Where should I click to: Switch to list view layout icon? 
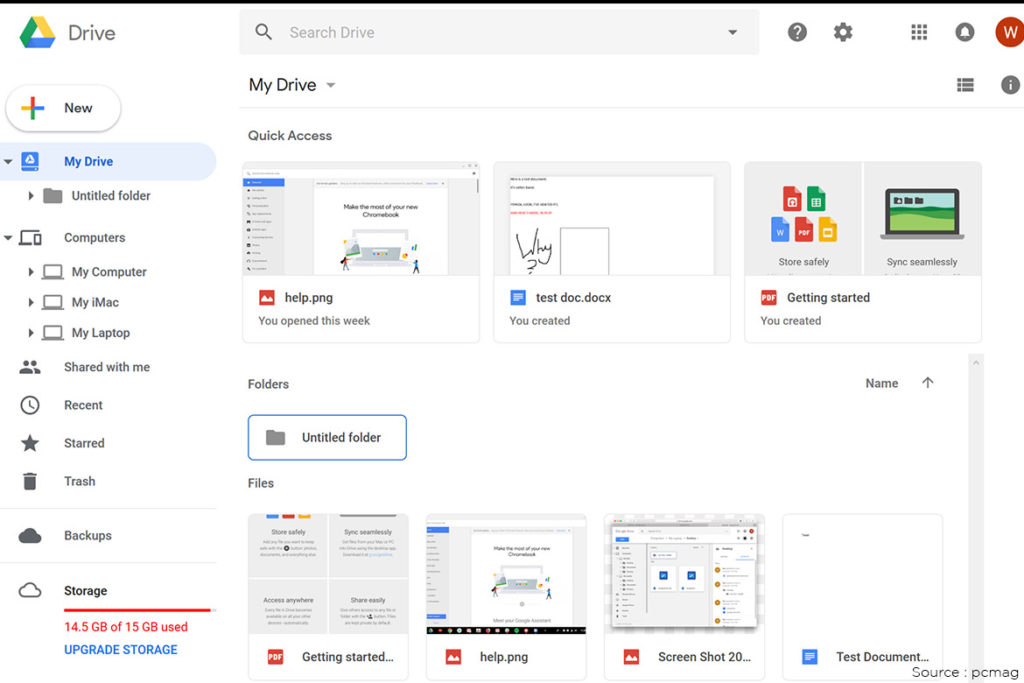965,85
